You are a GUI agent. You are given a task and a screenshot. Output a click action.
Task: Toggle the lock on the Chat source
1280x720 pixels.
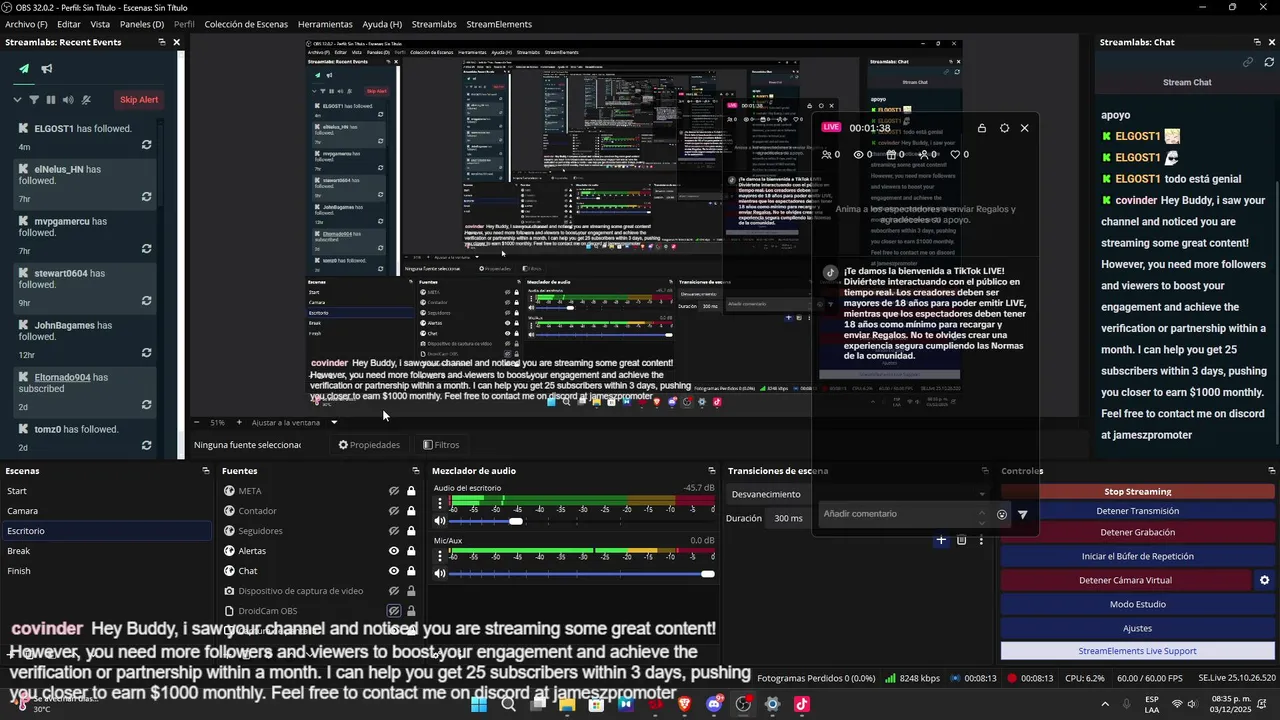411,571
